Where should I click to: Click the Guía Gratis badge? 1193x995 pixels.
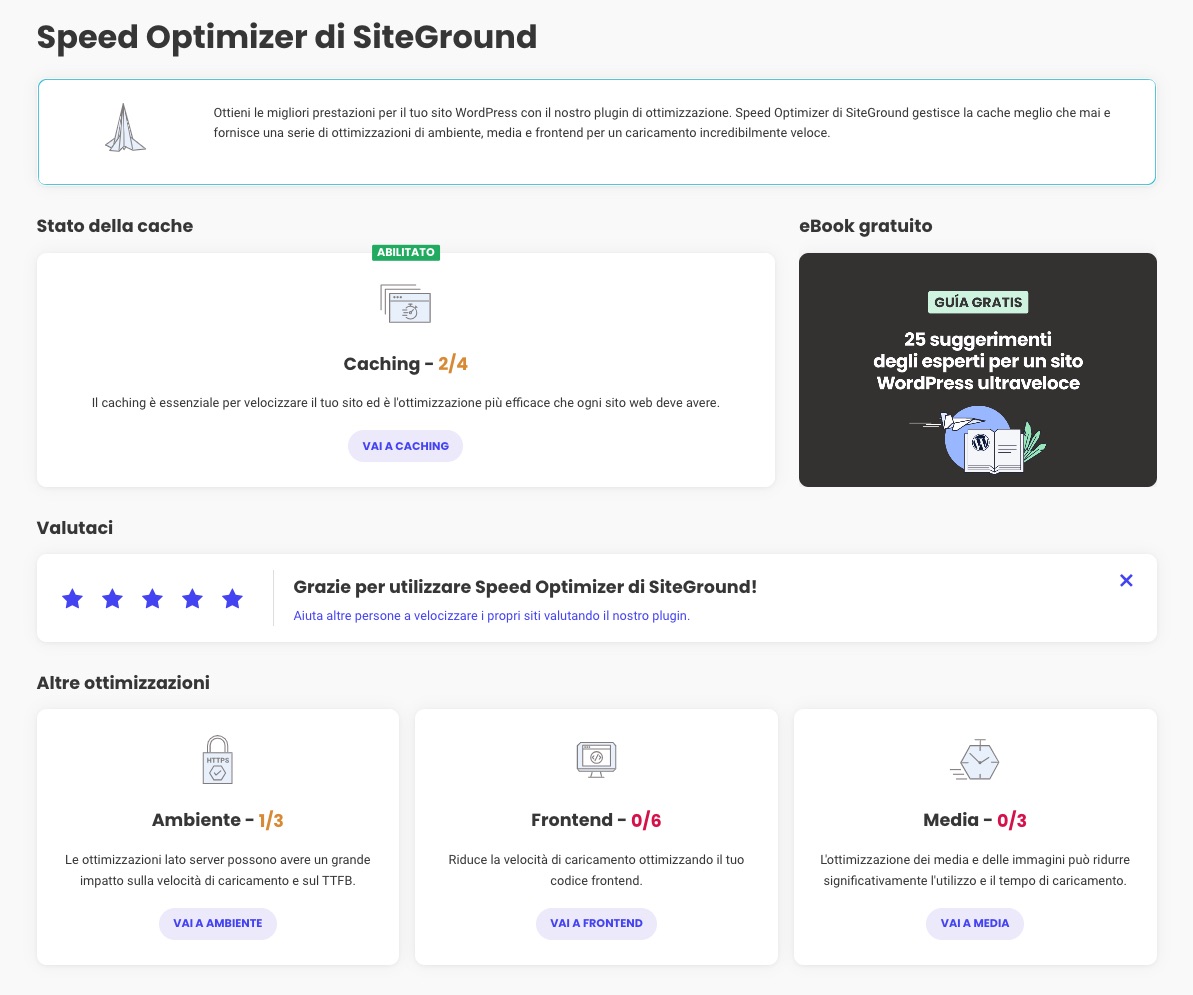pos(978,302)
